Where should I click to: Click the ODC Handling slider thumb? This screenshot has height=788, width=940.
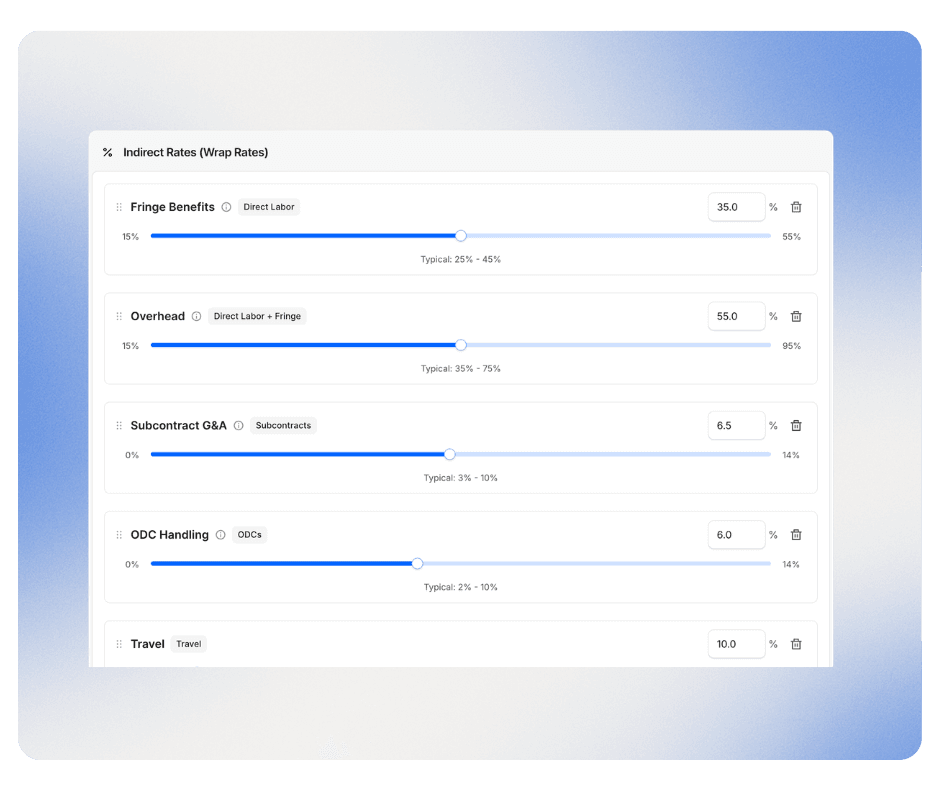pos(417,563)
